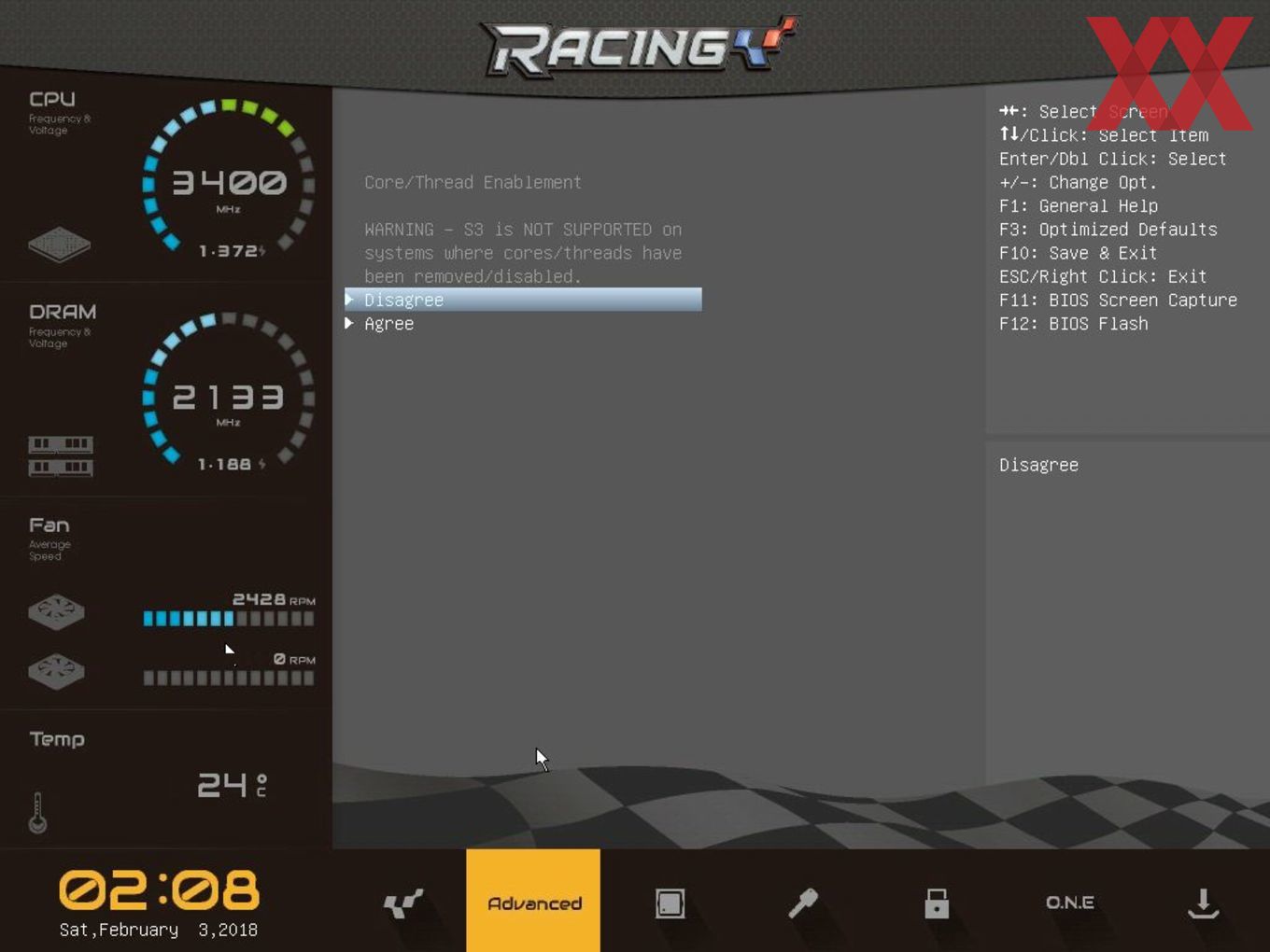Select the Disagree option
This screenshot has height=952, width=1270.
[x=523, y=300]
